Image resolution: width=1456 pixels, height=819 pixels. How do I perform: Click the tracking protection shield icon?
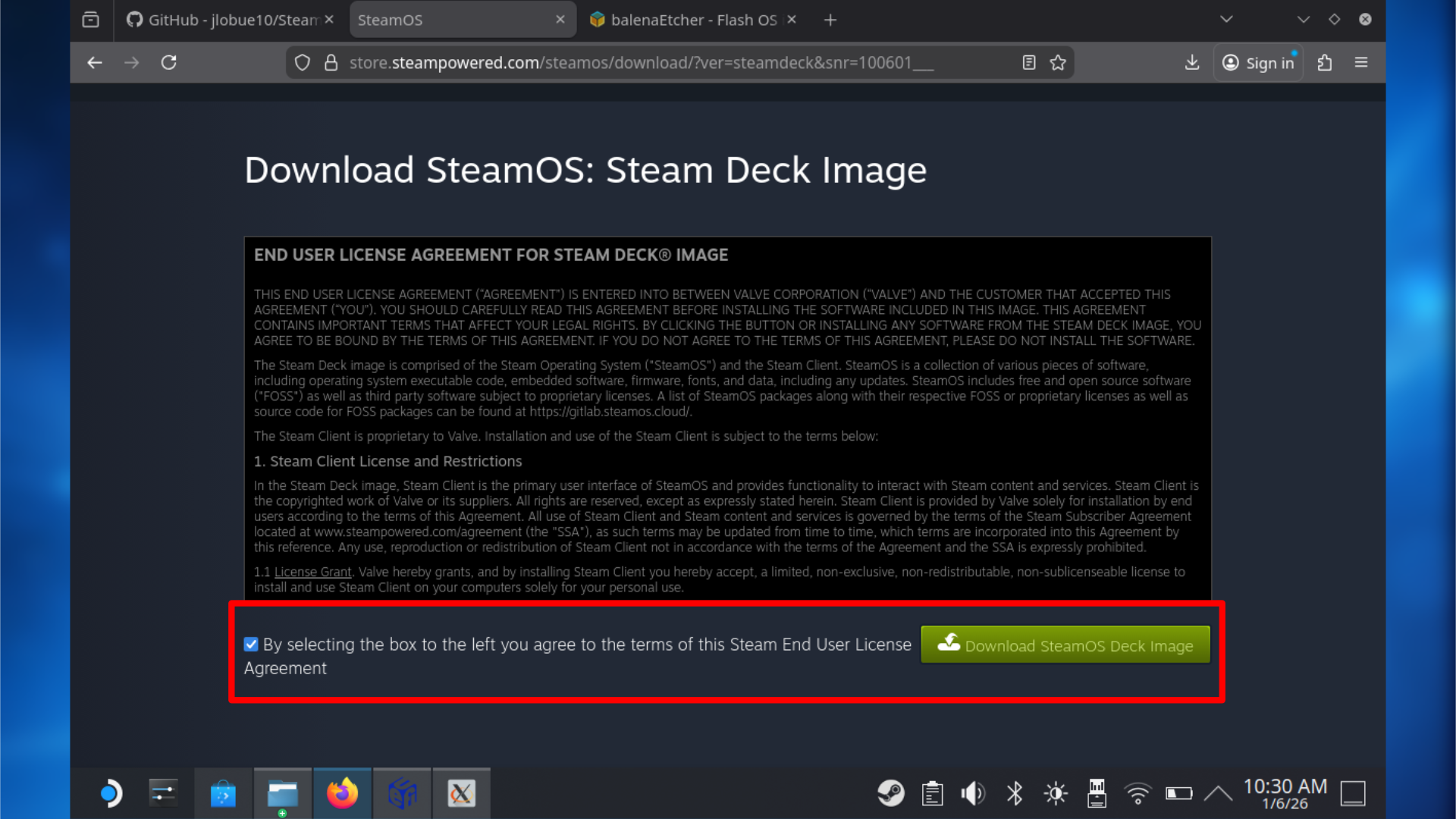tap(303, 63)
